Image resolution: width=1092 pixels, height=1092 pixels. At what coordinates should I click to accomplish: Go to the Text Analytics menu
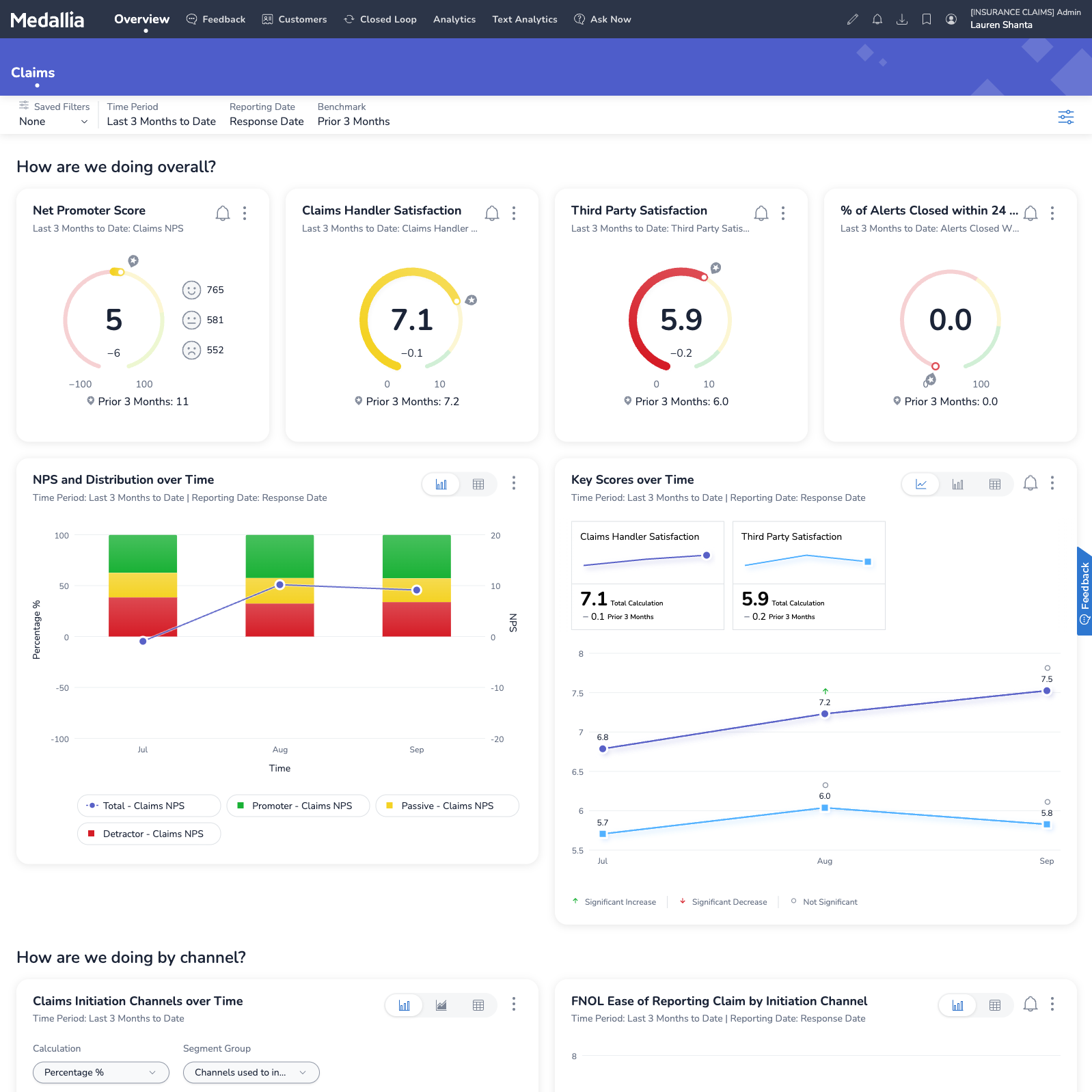click(x=524, y=19)
